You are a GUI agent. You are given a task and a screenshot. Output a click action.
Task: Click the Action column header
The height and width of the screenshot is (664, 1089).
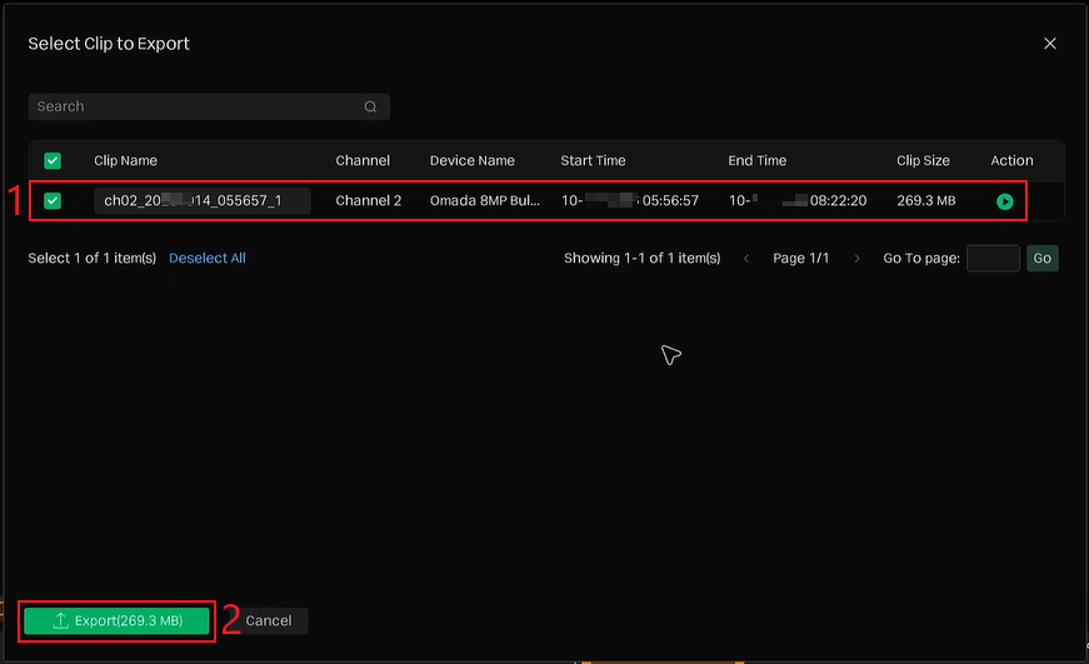point(1012,161)
